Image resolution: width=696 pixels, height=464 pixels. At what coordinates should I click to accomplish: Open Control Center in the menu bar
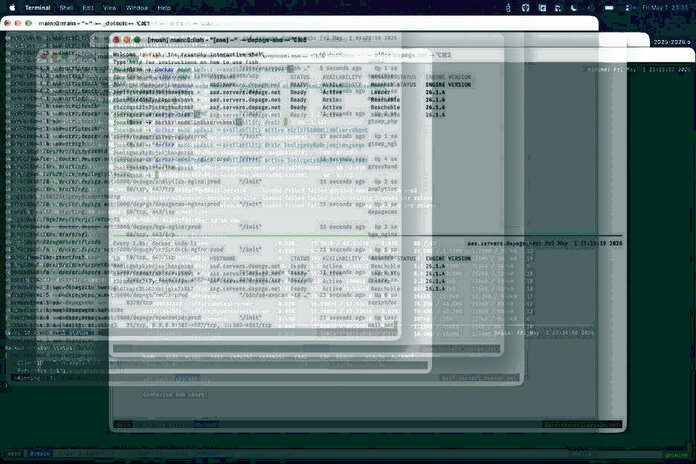628,8
